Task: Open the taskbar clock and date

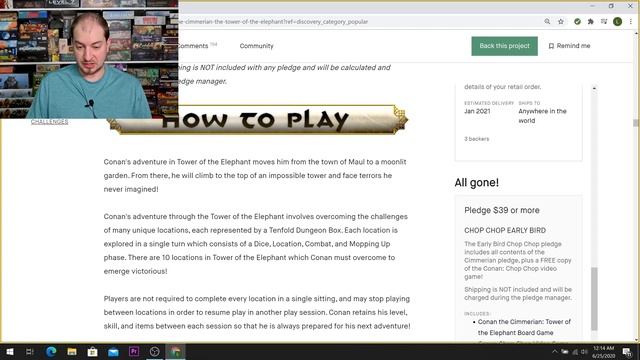Action: [603, 352]
